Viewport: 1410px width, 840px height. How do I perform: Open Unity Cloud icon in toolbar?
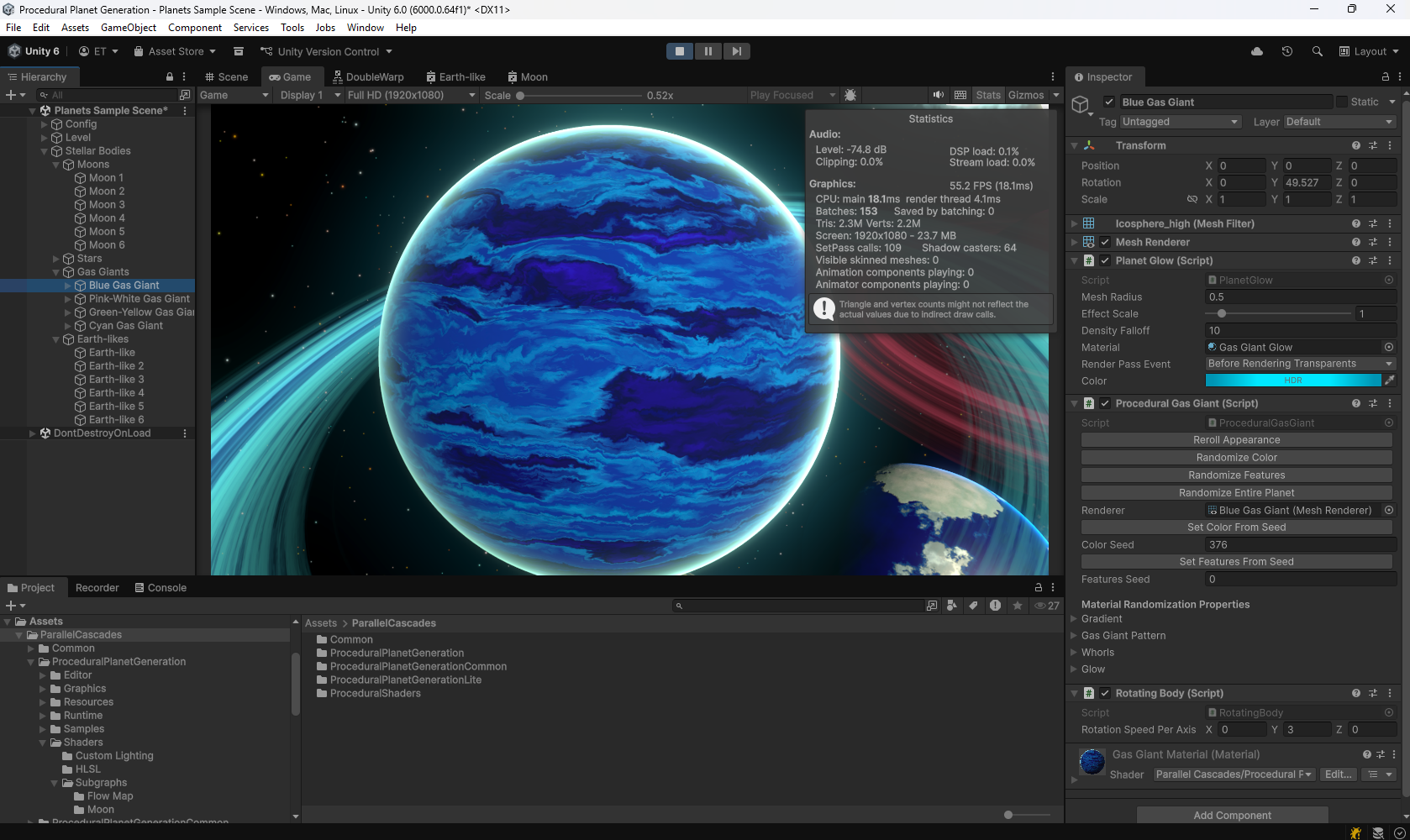1257,51
